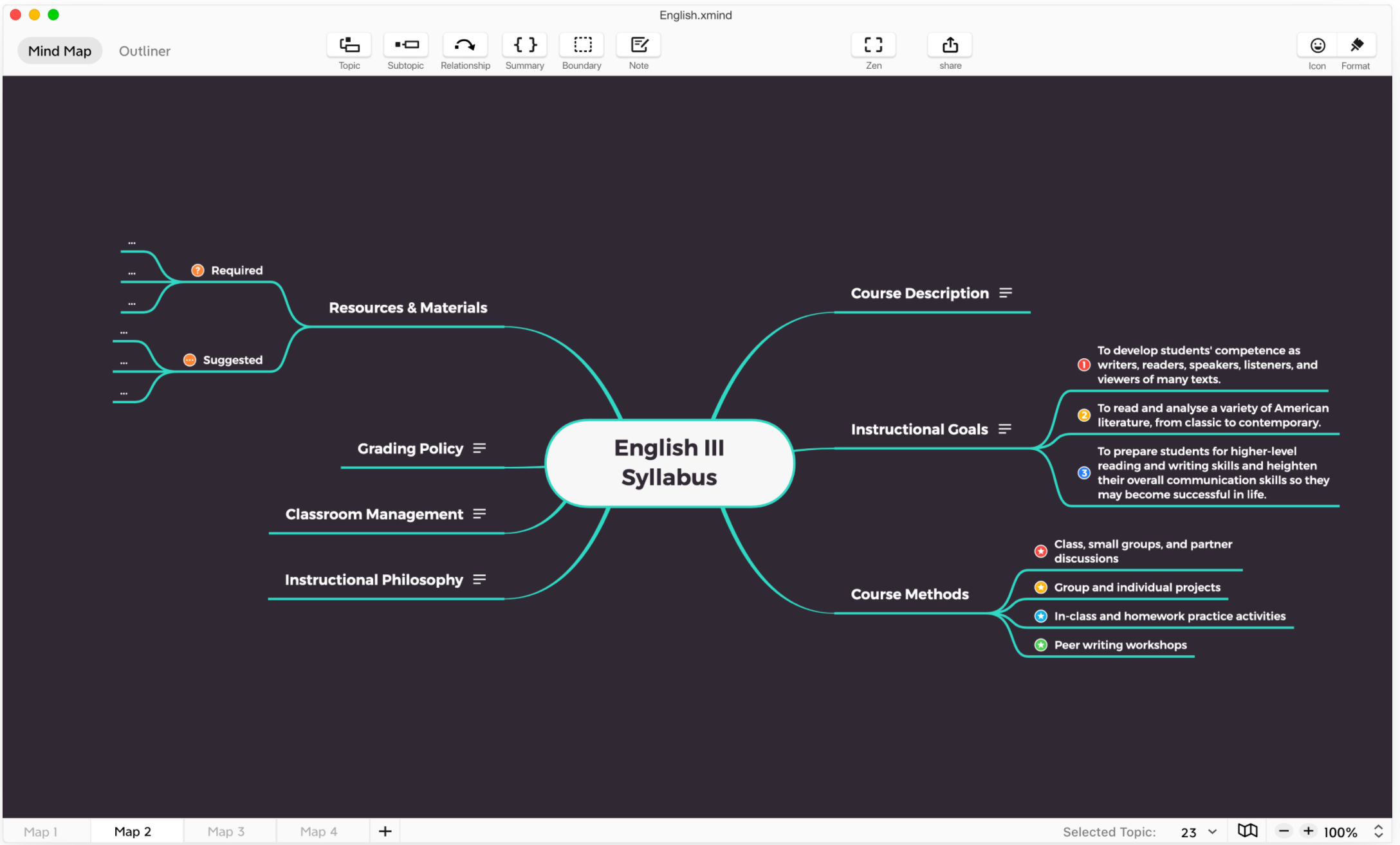Add a Subtopic from the toolbar
The width and height of the screenshot is (1400, 845).
[x=406, y=45]
